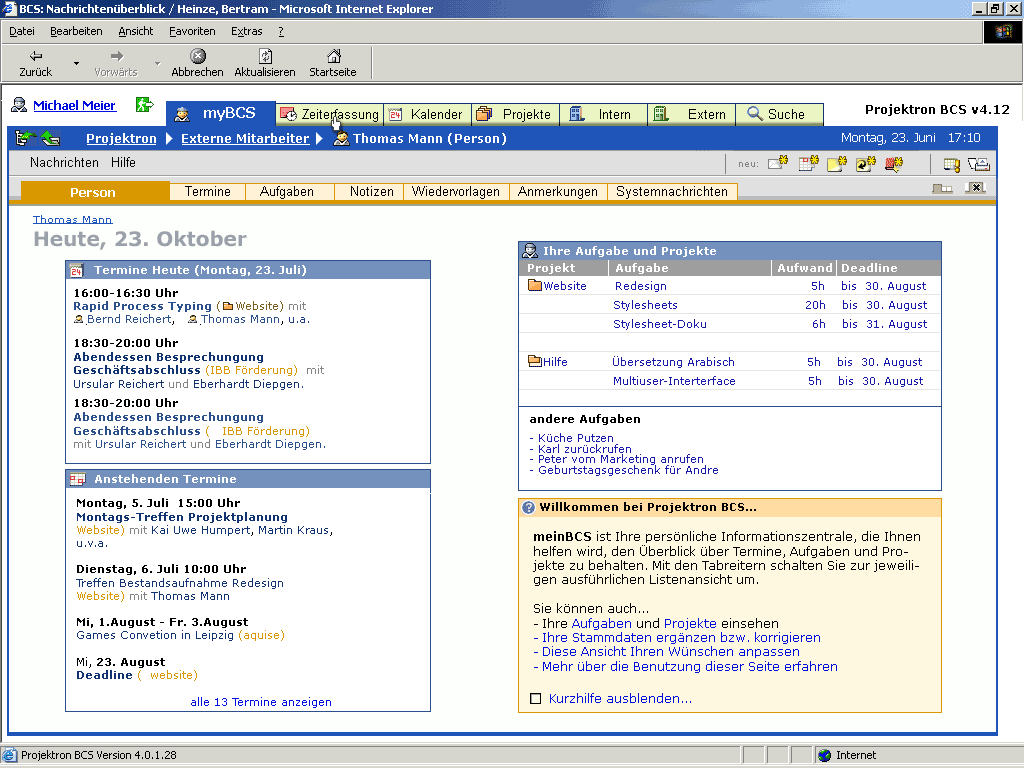This screenshot has height=768, width=1024.
Task: Click the Projektron breadcrumb link
Action: pos(121,138)
